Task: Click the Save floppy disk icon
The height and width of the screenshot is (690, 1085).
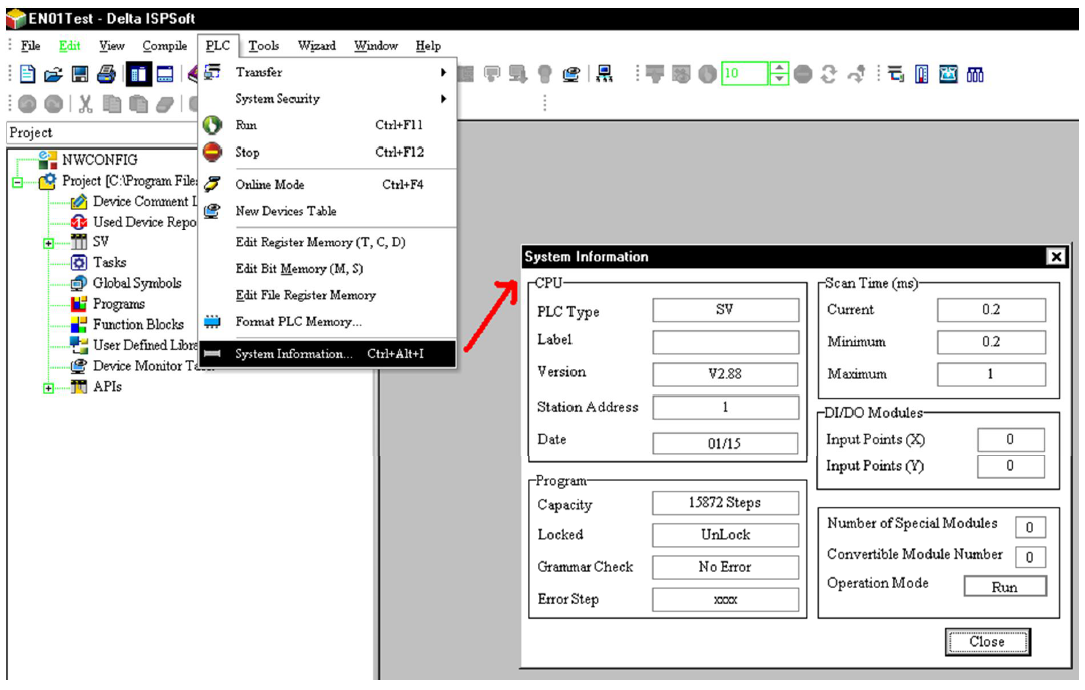Action: (x=80, y=73)
